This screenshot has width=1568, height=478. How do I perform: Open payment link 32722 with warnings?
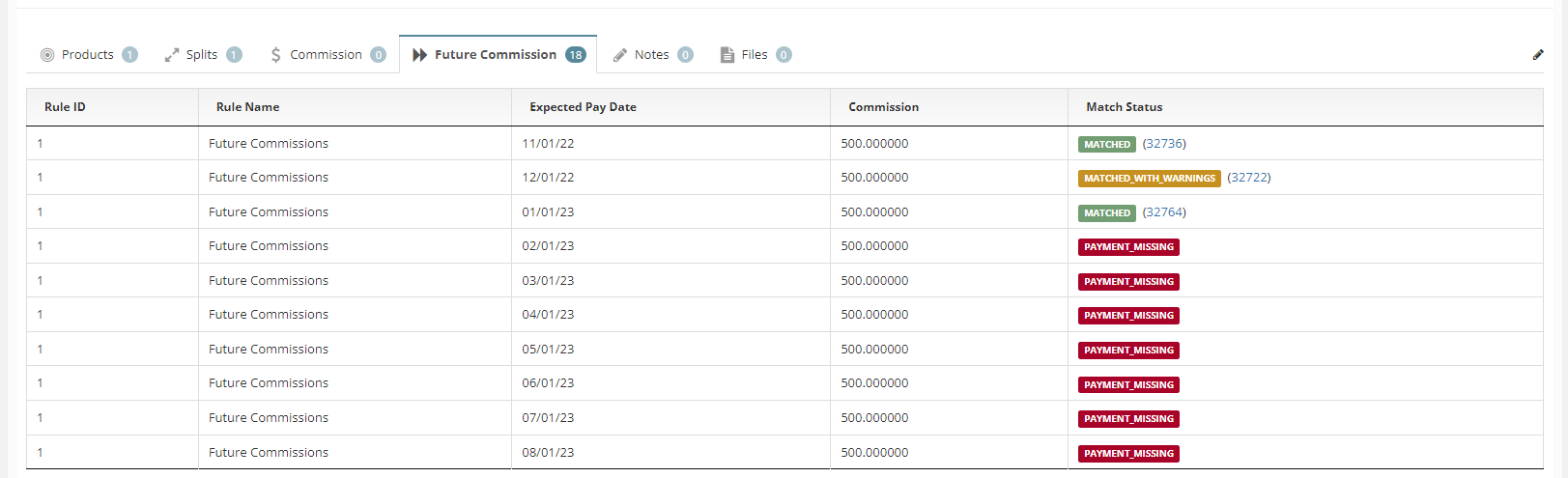pyautogui.click(x=1249, y=178)
